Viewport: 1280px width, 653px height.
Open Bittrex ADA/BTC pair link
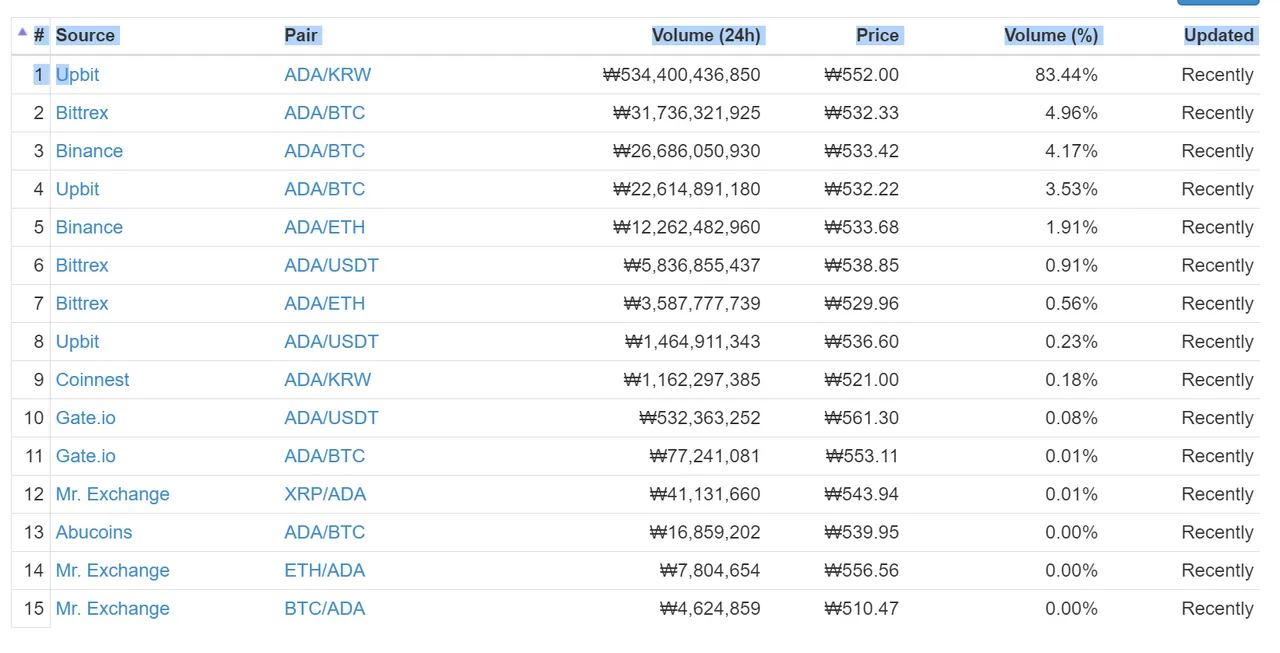324,113
